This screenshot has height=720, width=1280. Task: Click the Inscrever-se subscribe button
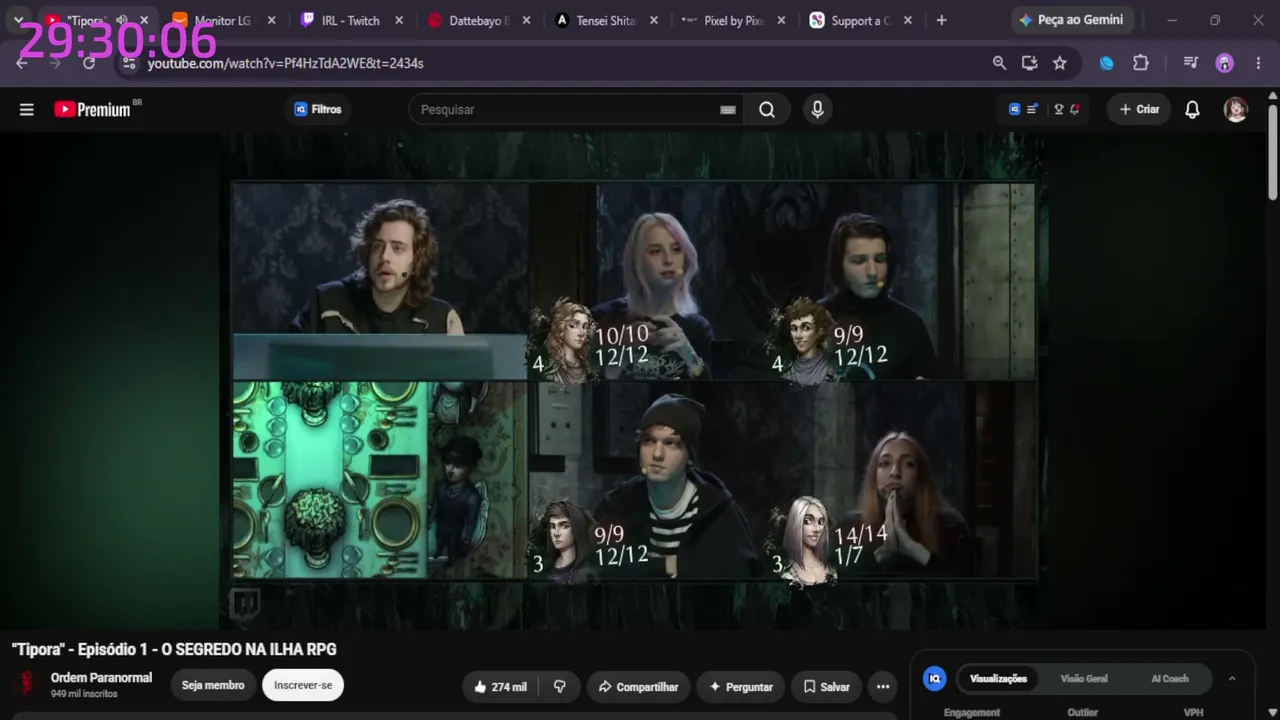click(303, 686)
